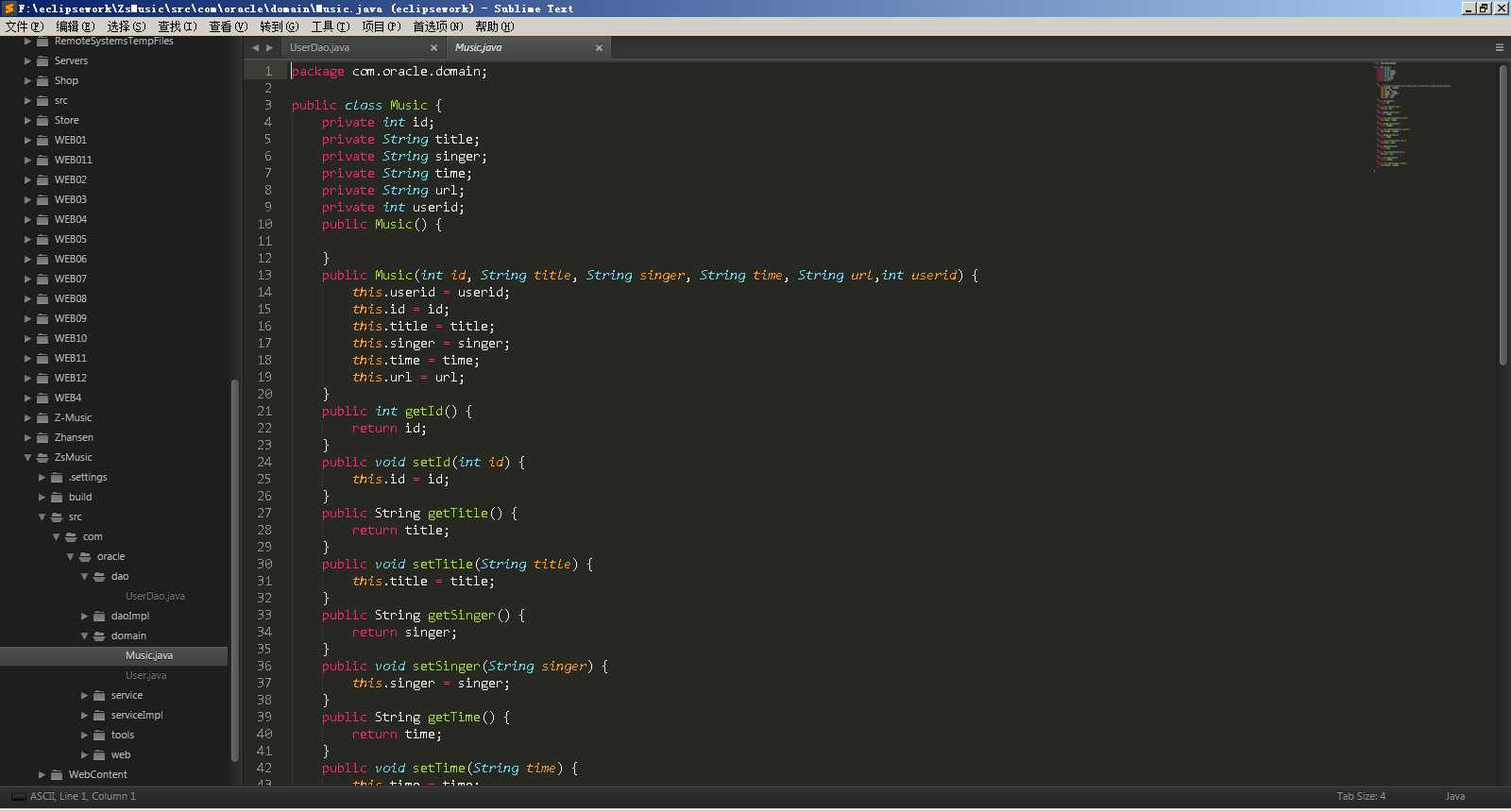This screenshot has width=1511, height=812.
Task: Go to previous tab with left arrow
Action: 255,47
